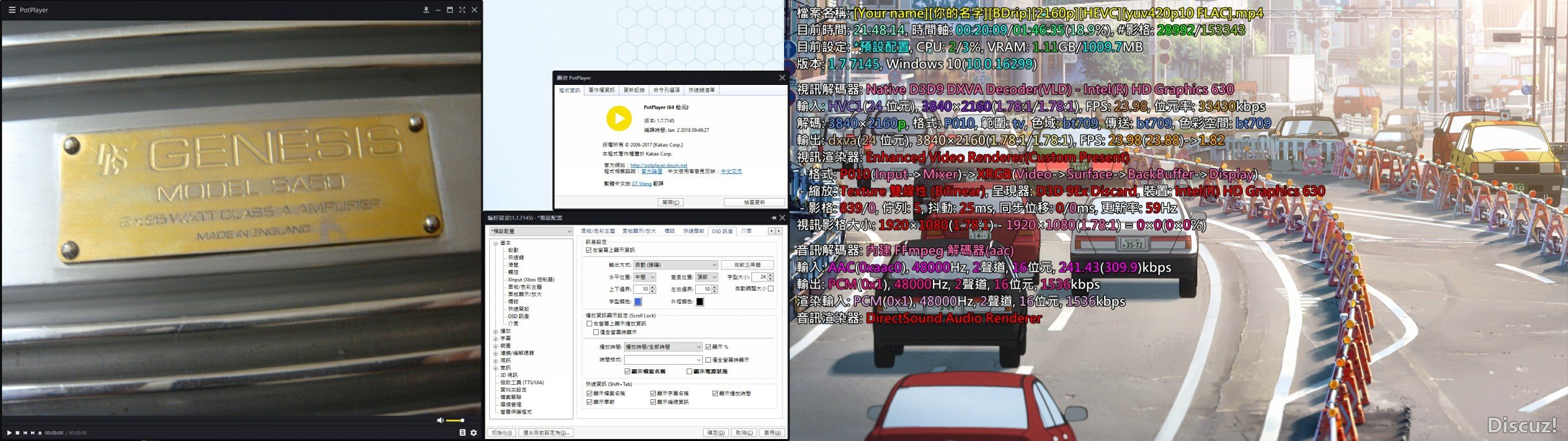Toggle 顯示 % checkbox

point(708,347)
